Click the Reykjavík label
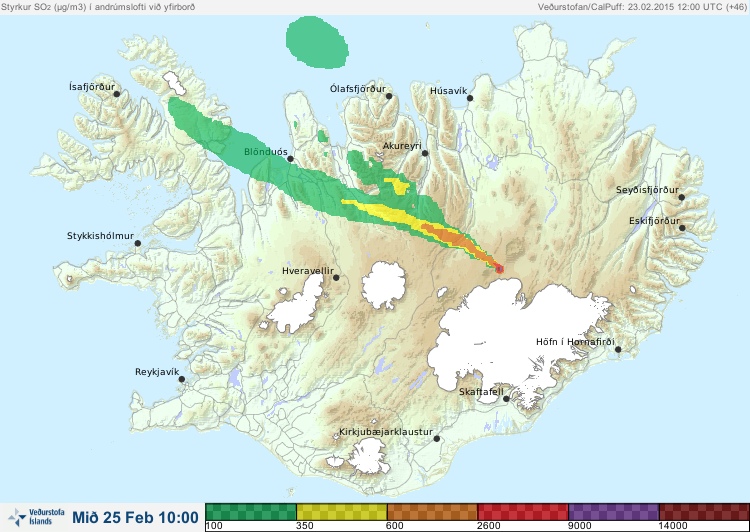 157,372
